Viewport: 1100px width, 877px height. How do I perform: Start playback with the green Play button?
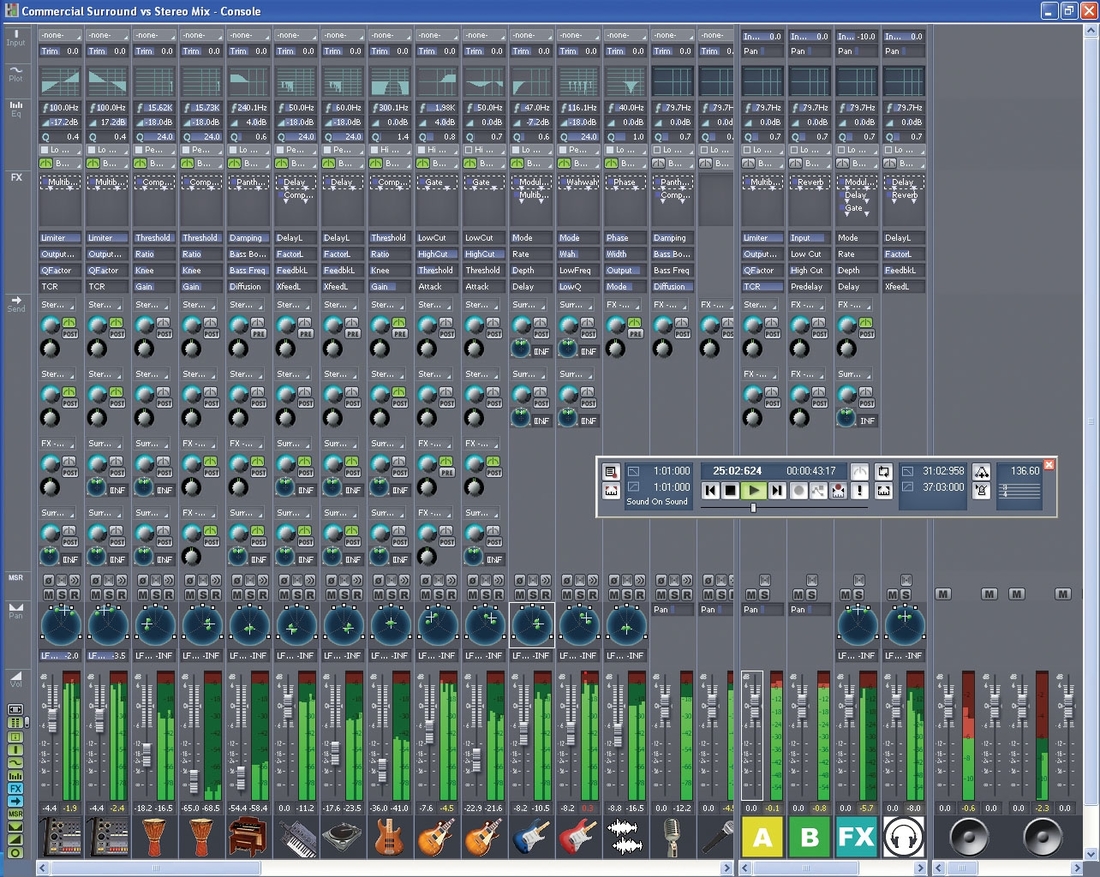(x=753, y=490)
